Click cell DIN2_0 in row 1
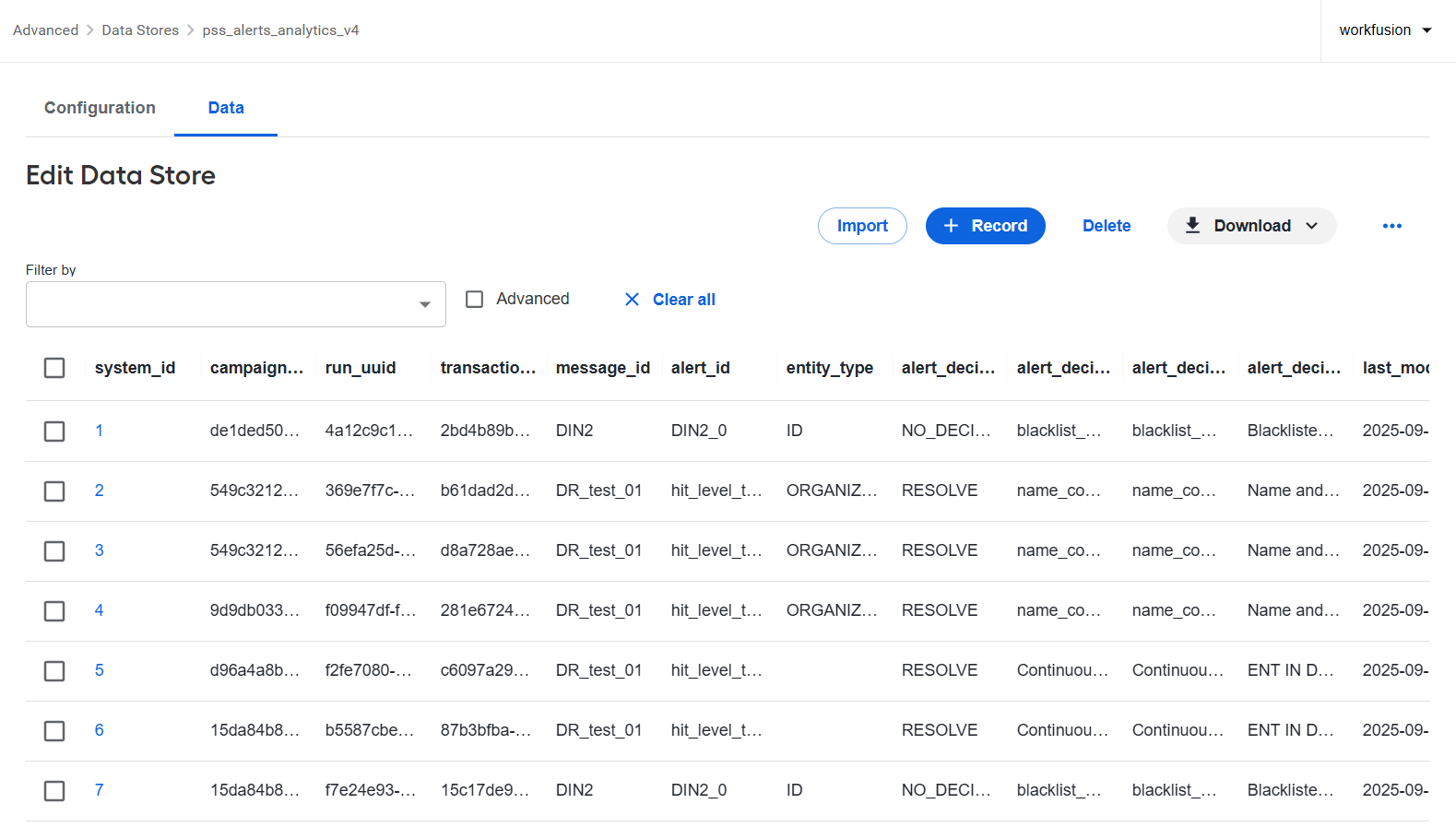 click(x=699, y=431)
